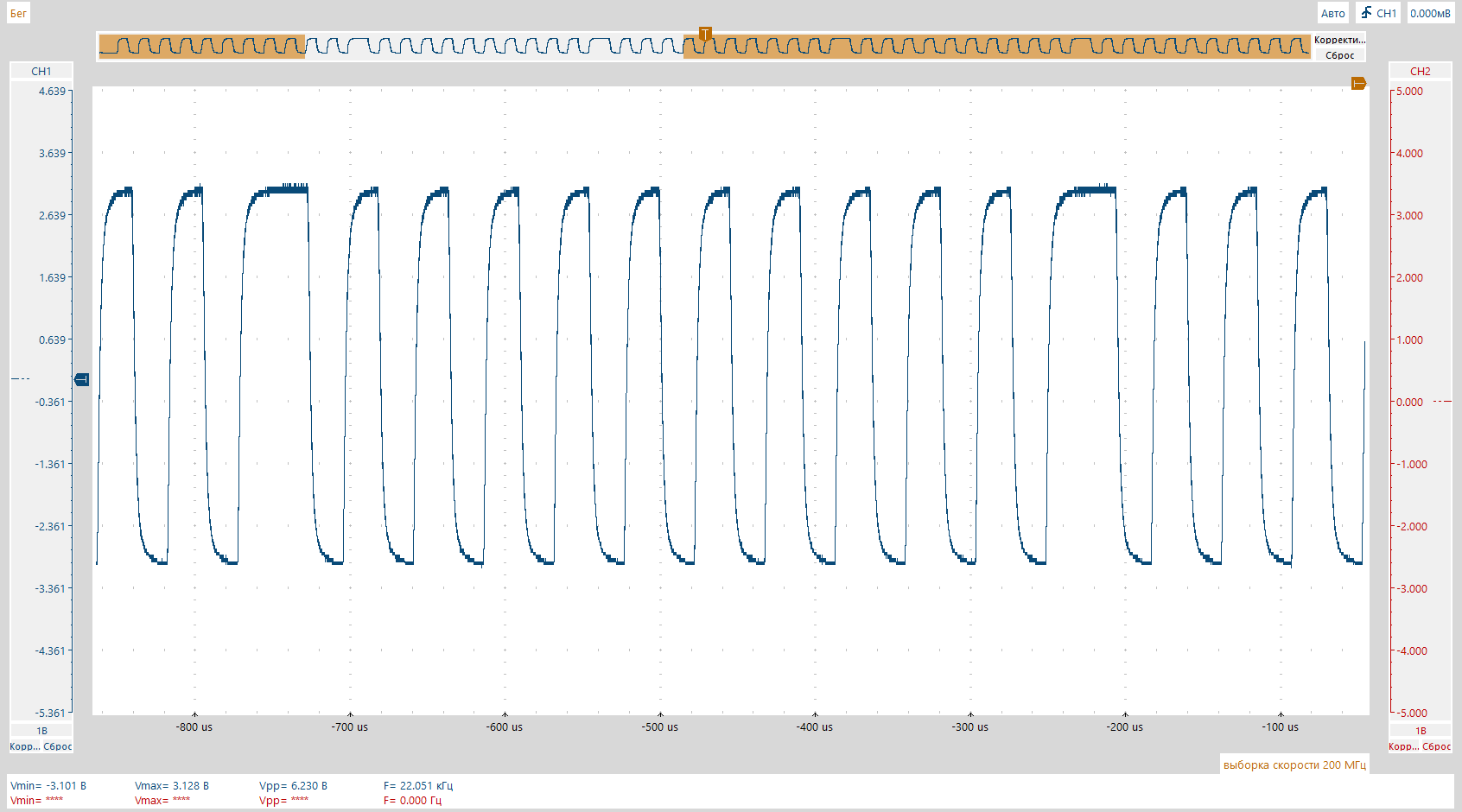Click the CH1 Vpp= 6.230 В measurement

pyautogui.click(x=293, y=786)
